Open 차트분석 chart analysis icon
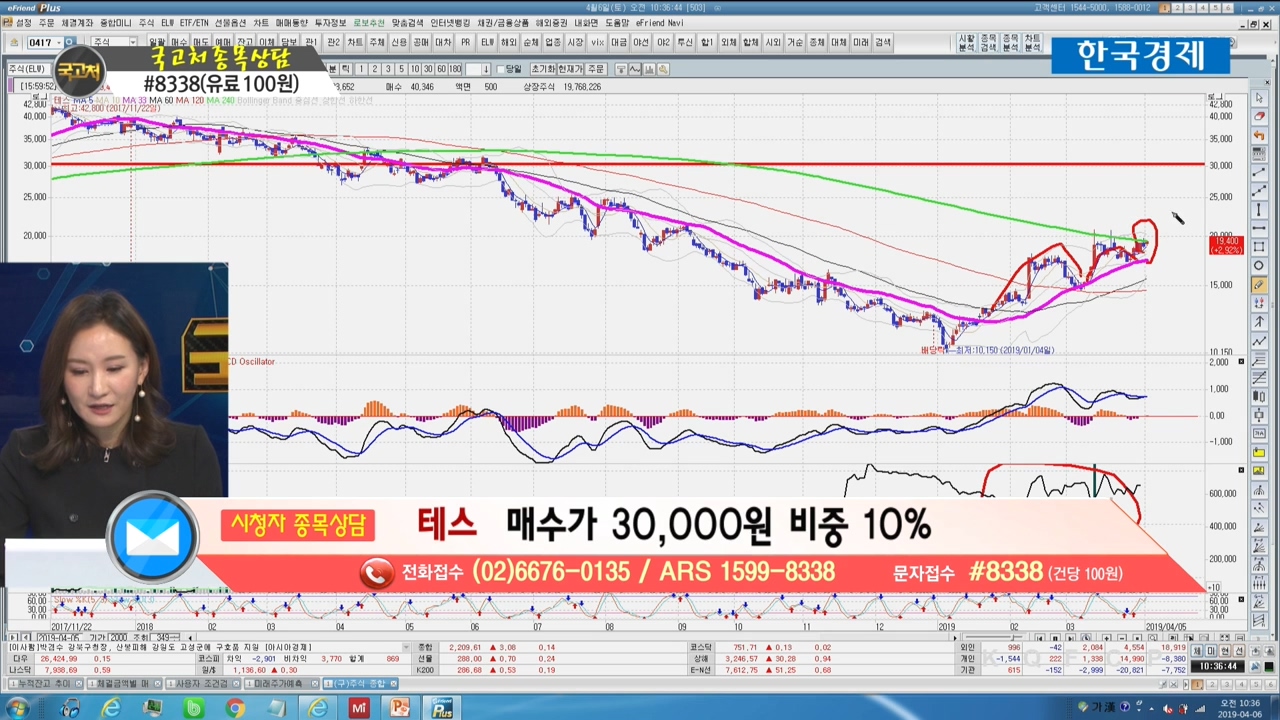Screen dimensions: 1280x720 (x=1032, y=43)
